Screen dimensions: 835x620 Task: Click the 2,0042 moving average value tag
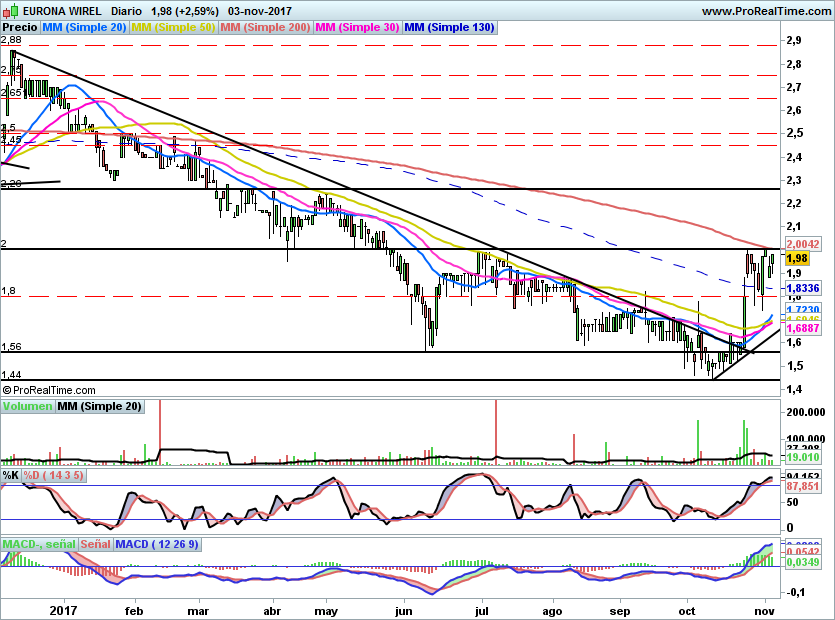[803, 243]
